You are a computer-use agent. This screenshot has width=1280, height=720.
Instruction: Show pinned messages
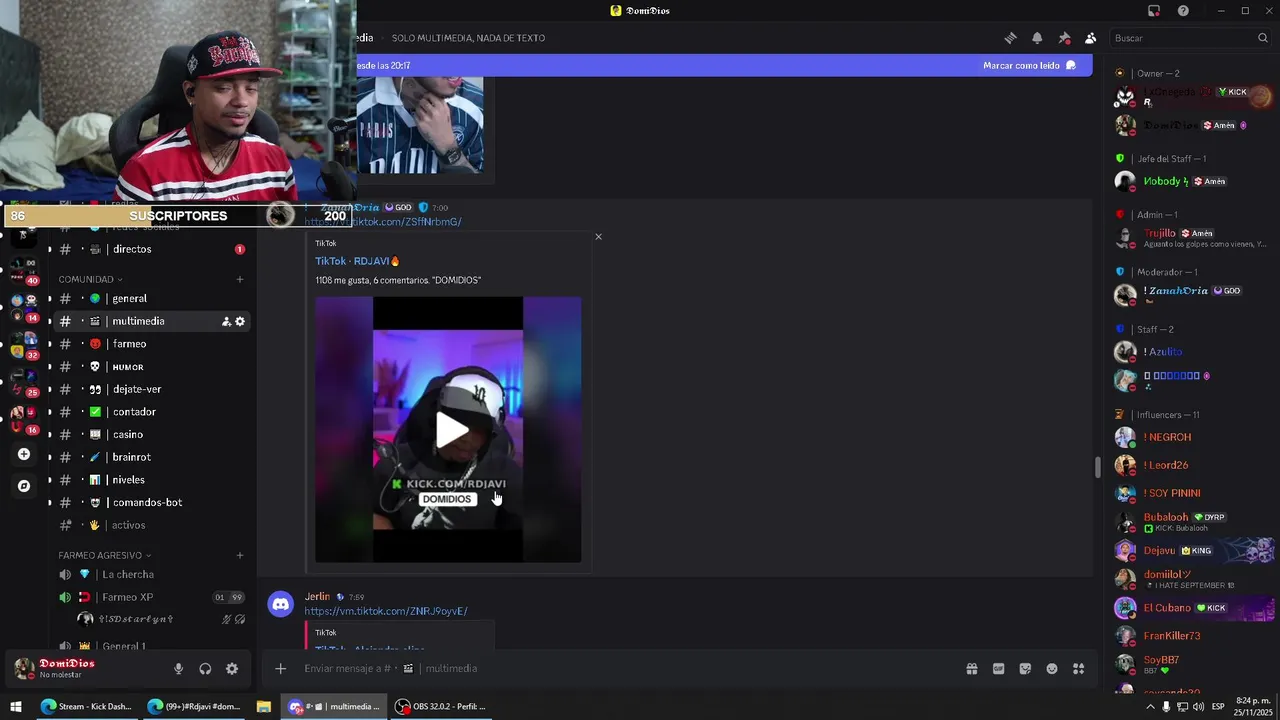[x=1064, y=38]
